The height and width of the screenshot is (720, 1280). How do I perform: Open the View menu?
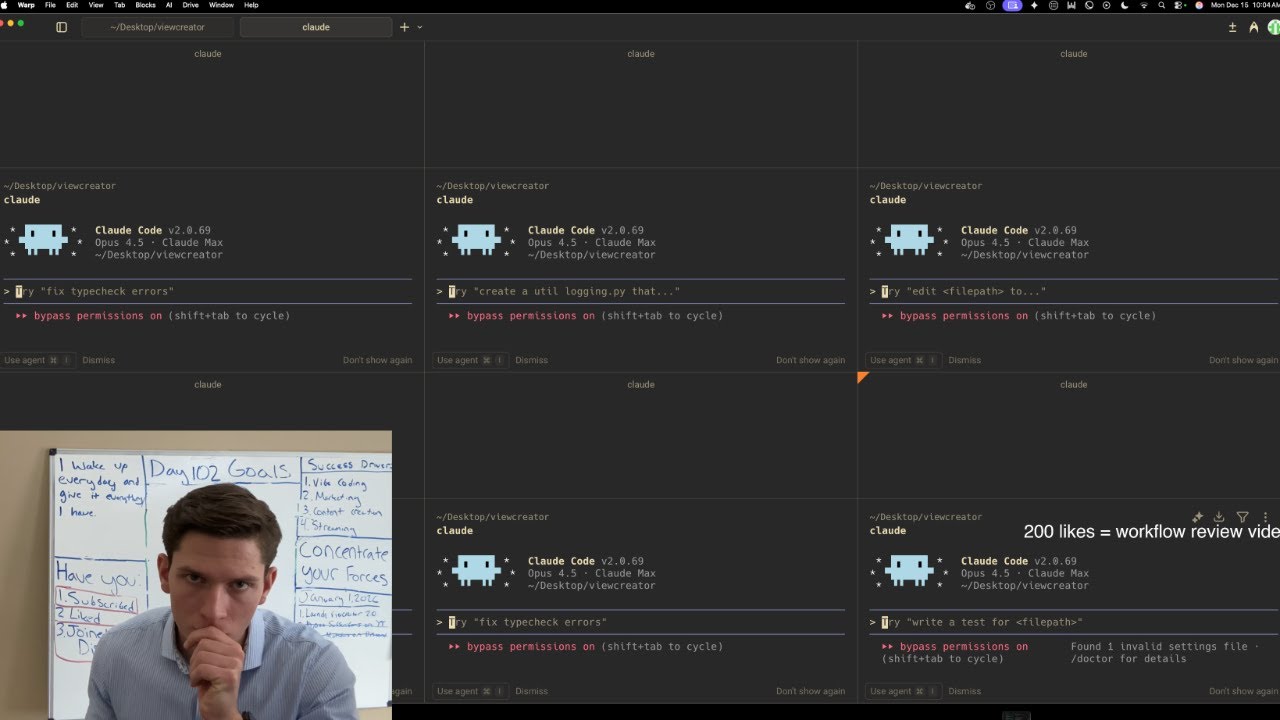click(96, 5)
